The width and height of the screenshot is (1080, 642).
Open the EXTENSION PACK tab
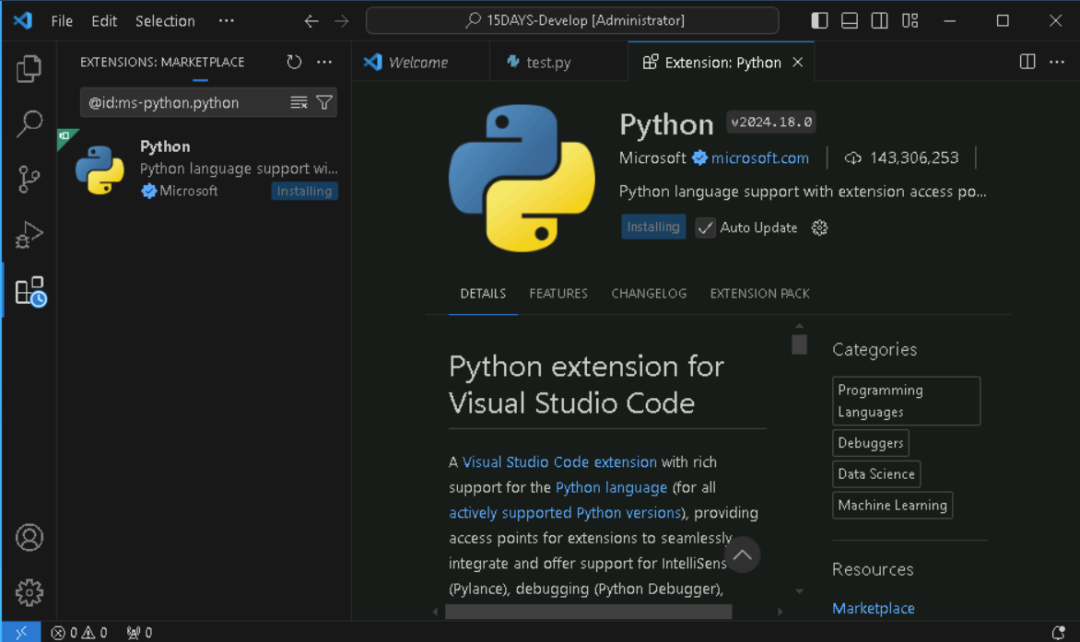pos(760,293)
